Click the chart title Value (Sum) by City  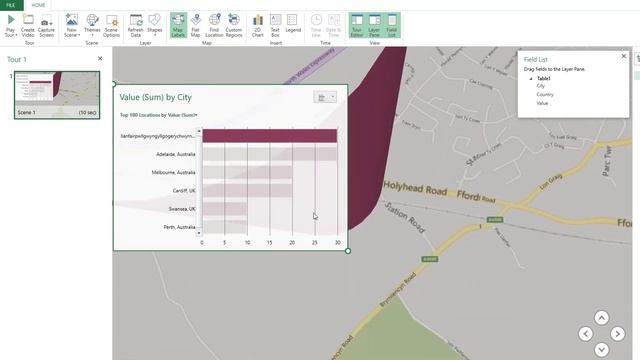click(x=156, y=97)
